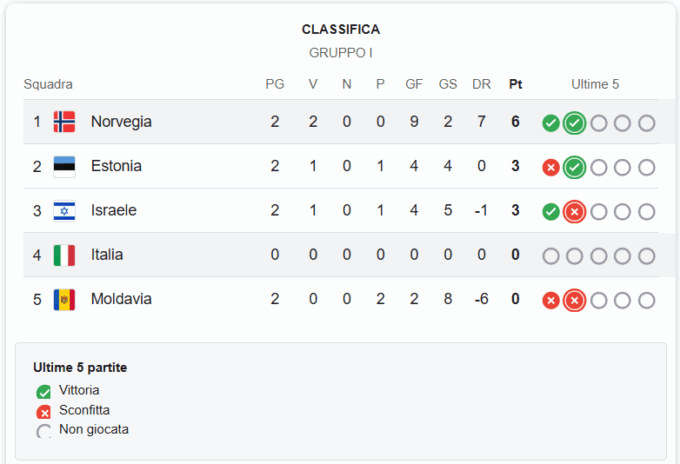Click the Pt column header

[x=515, y=84]
